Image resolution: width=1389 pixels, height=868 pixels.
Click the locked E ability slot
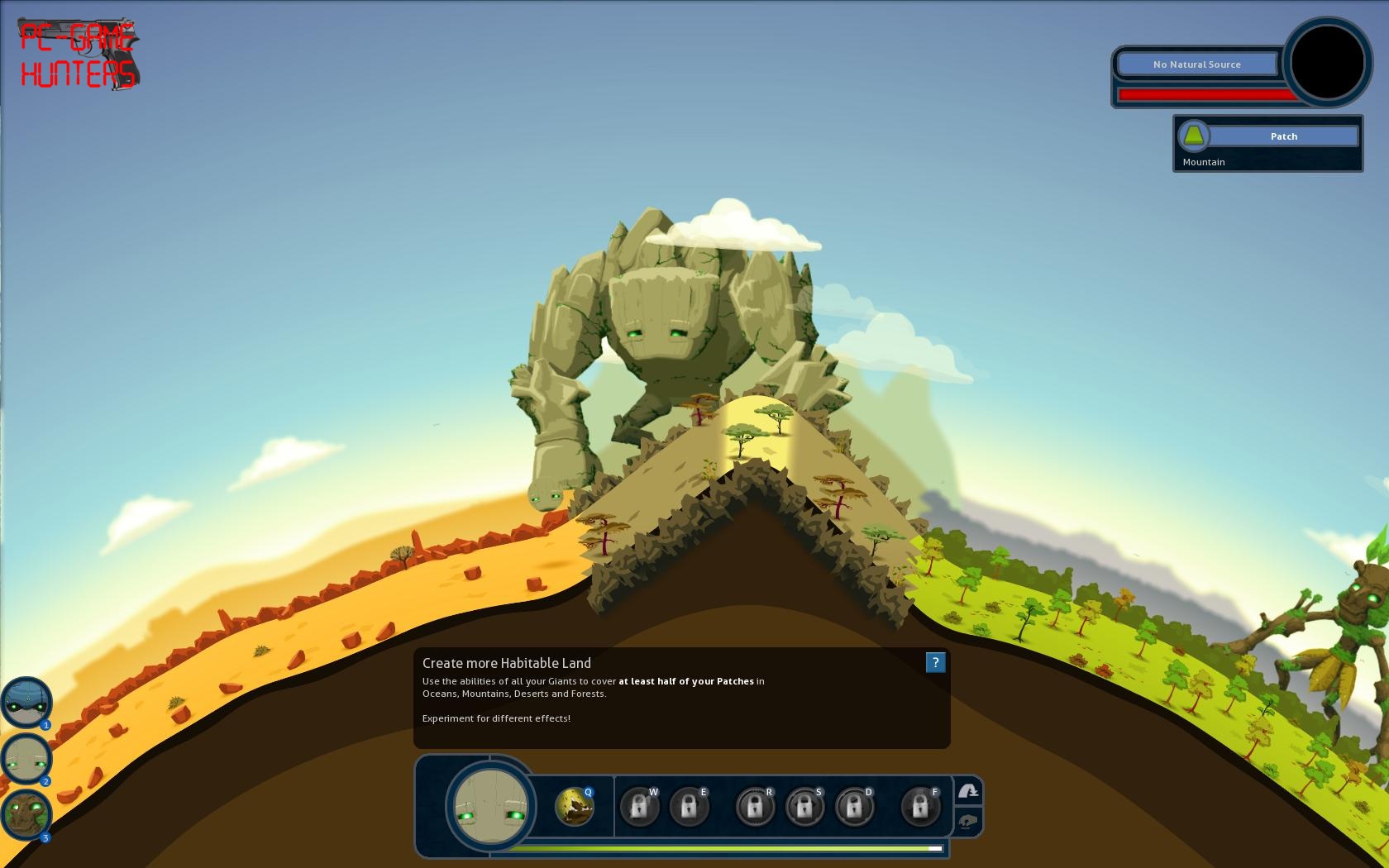tap(689, 806)
